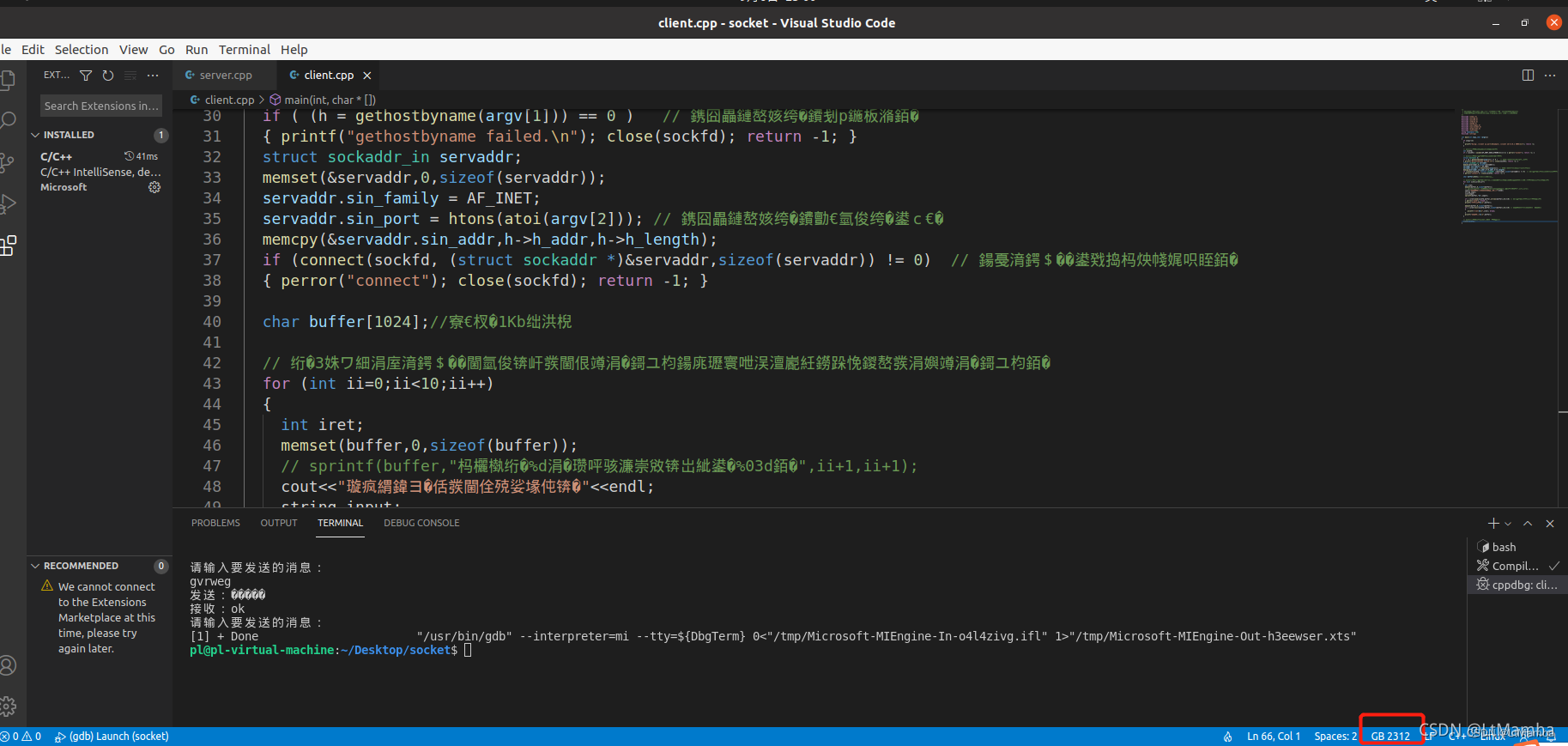Filter extensions with the funnel icon
1568x746 pixels.
(86, 76)
